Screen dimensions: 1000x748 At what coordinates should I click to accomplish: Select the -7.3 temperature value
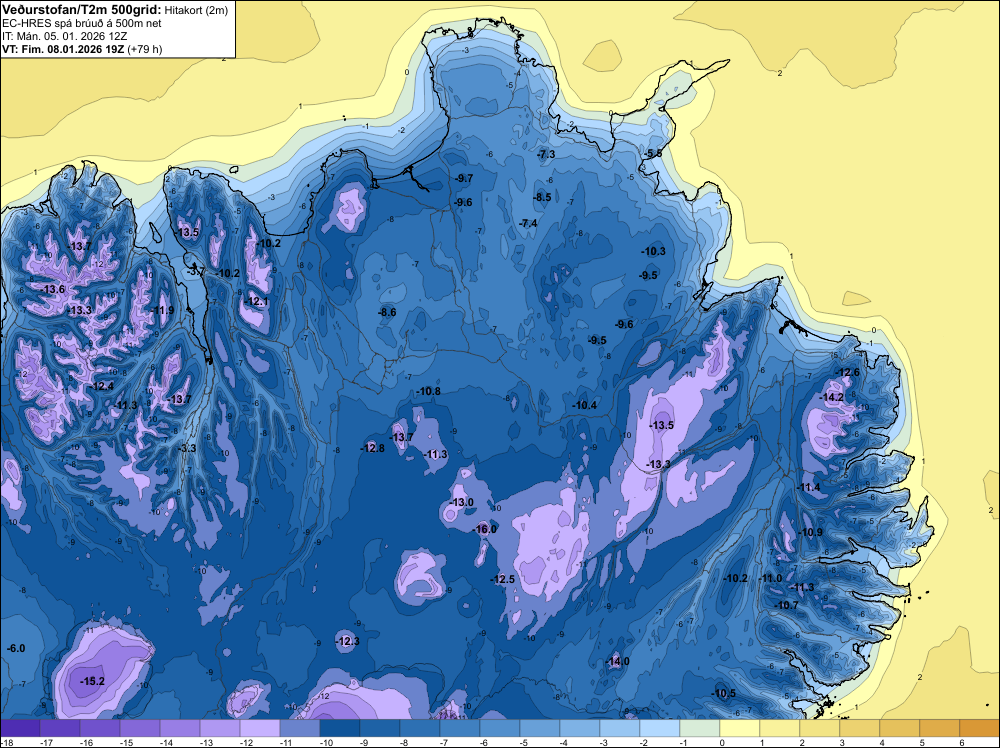click(546, 154)
